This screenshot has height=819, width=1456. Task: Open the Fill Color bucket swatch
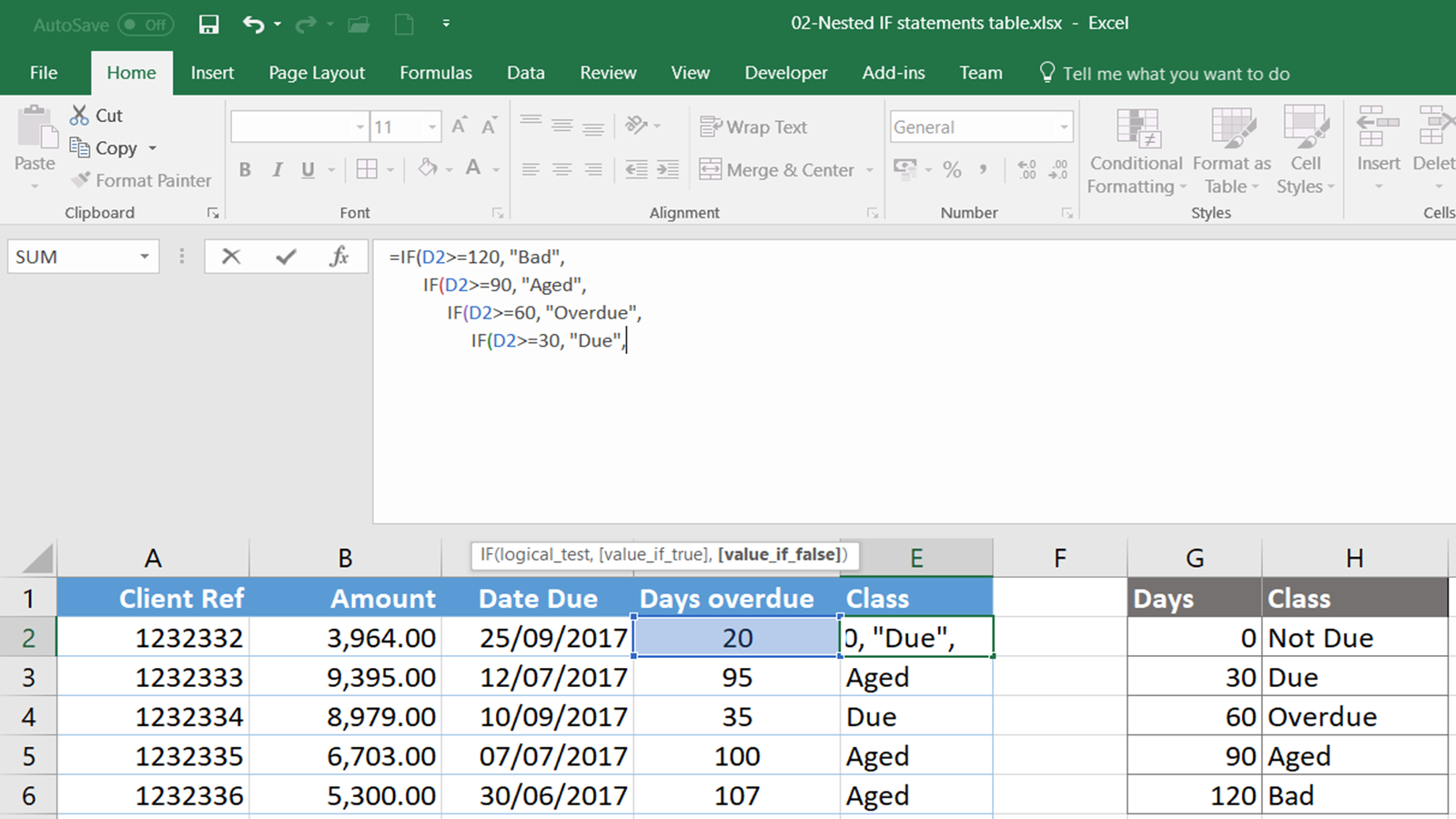[428, 168]
